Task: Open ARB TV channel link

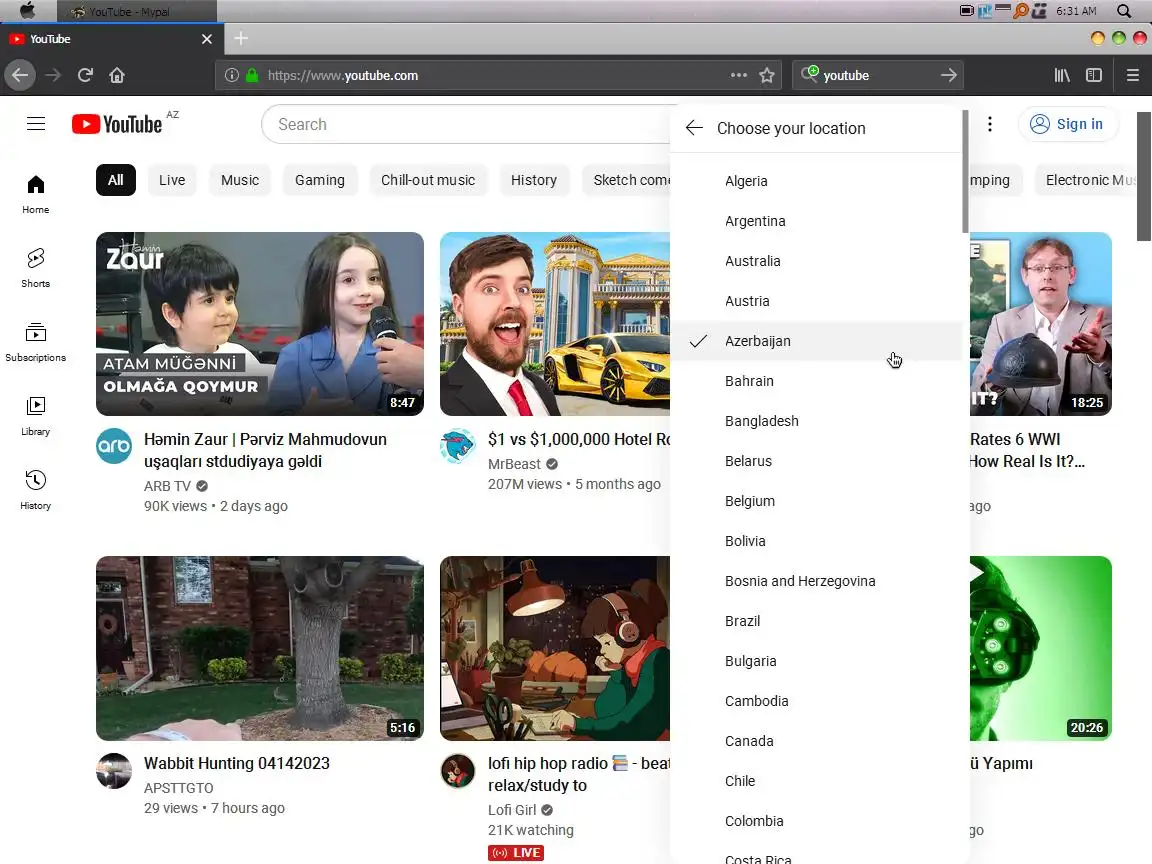Action: pyautogui.click(x=168, y=486)
